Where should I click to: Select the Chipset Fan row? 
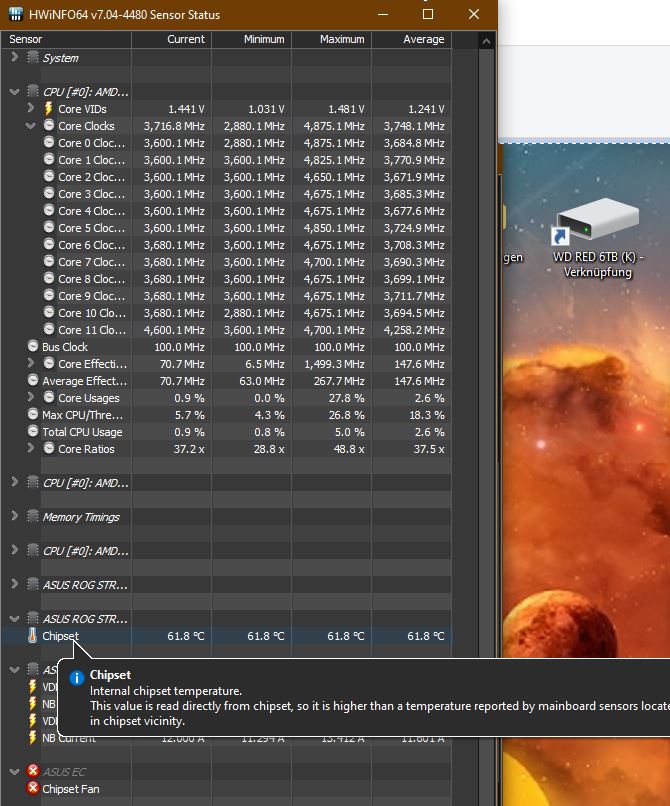coord(226,789)
